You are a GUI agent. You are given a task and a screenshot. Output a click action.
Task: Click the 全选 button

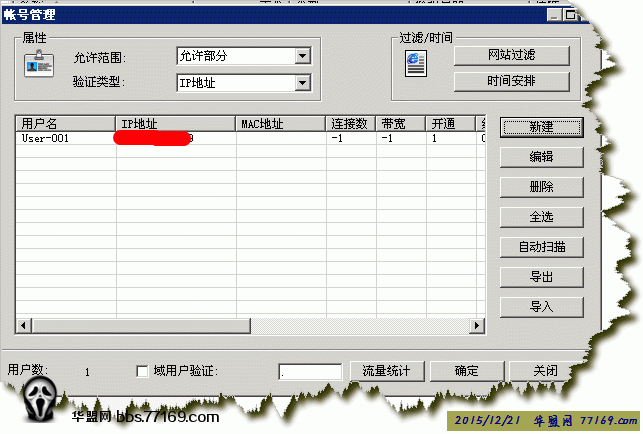point(541,217)
